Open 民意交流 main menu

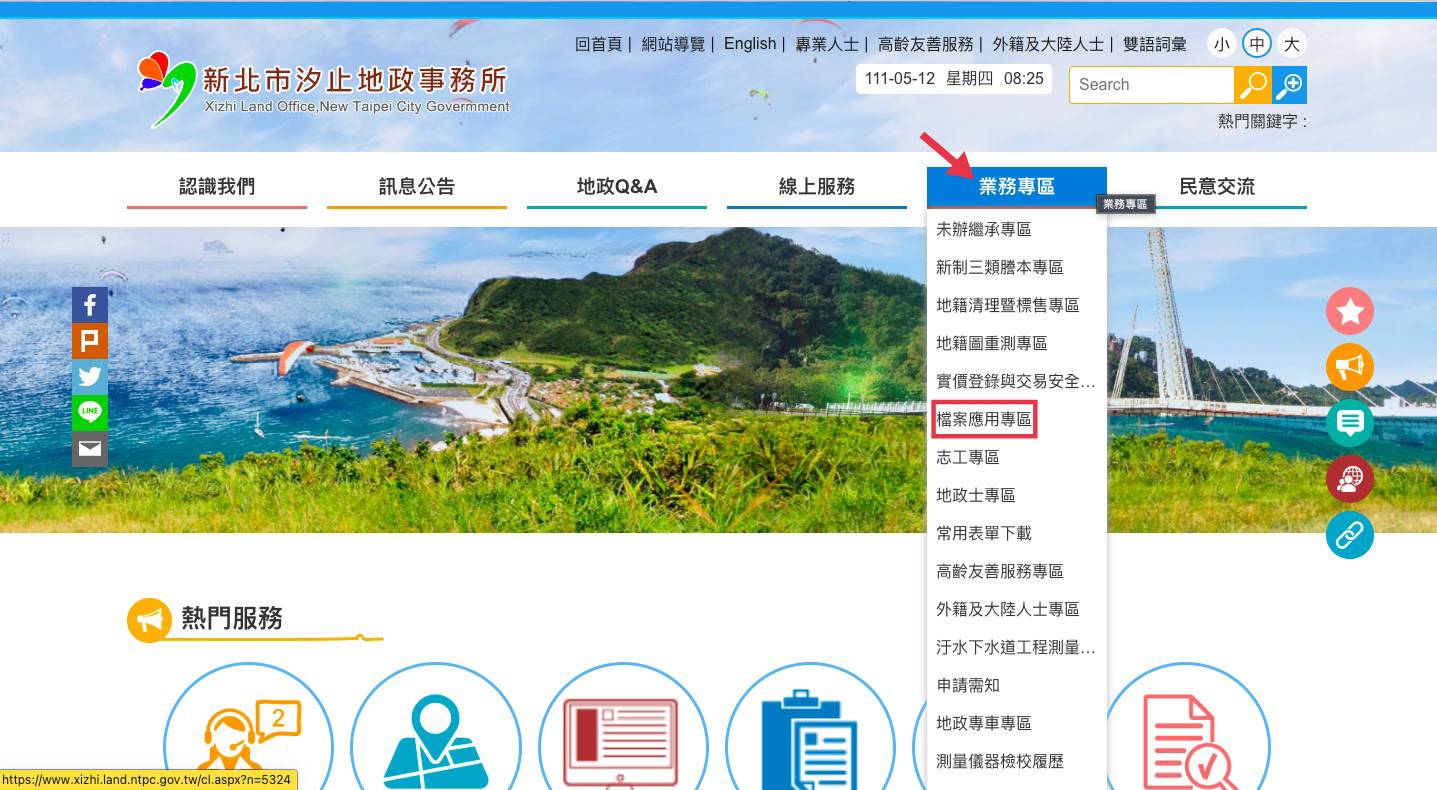(x=1217, y=187)
